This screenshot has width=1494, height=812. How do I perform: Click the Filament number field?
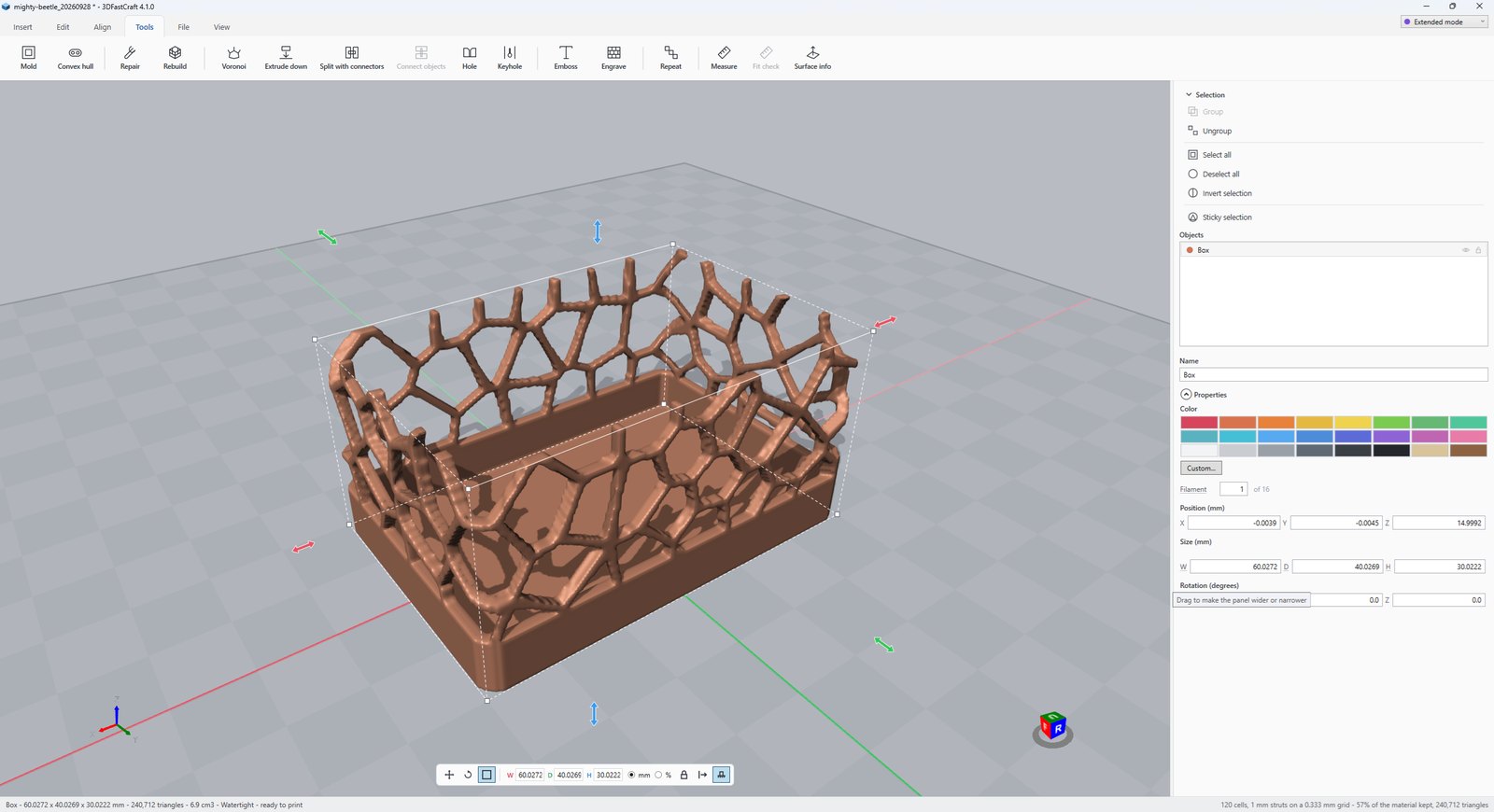tap(1233, 489)
